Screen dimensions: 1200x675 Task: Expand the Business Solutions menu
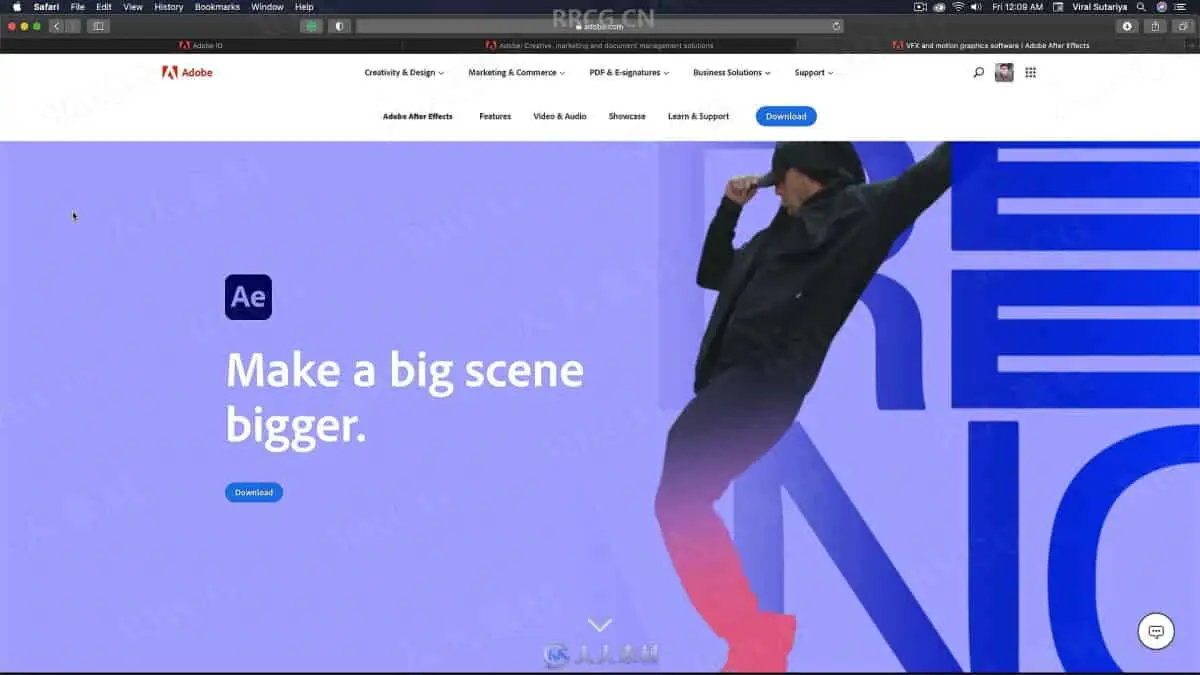tap(732, 72)
